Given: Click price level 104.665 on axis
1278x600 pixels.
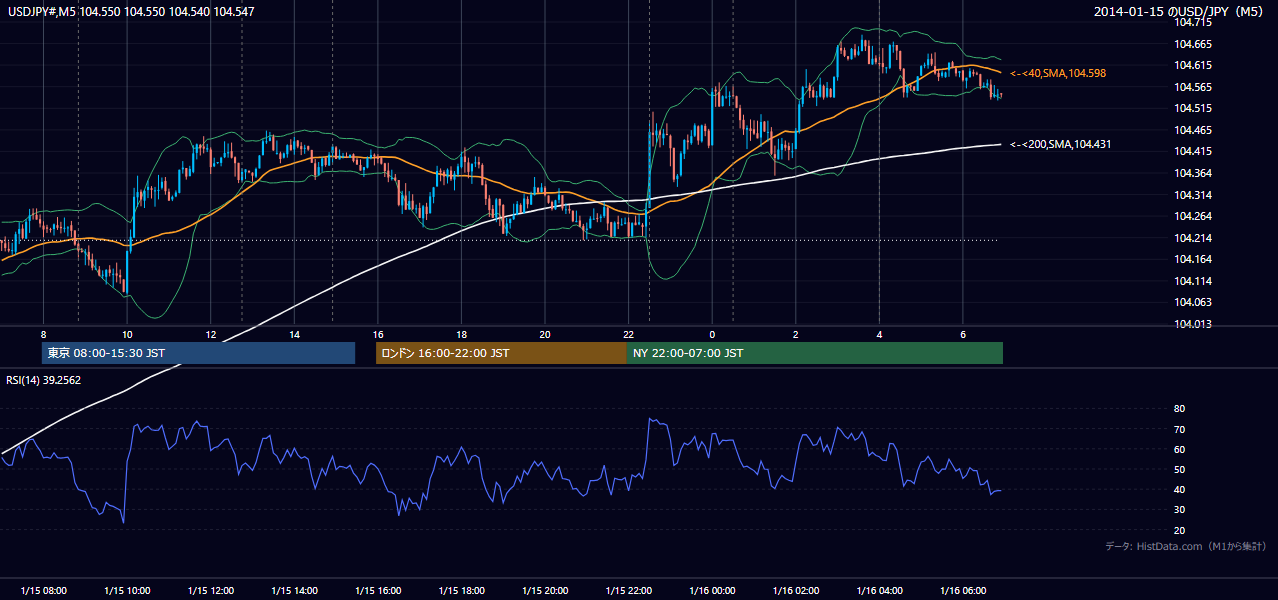Looking at the screenshot, I should [x=1195, y=44].
